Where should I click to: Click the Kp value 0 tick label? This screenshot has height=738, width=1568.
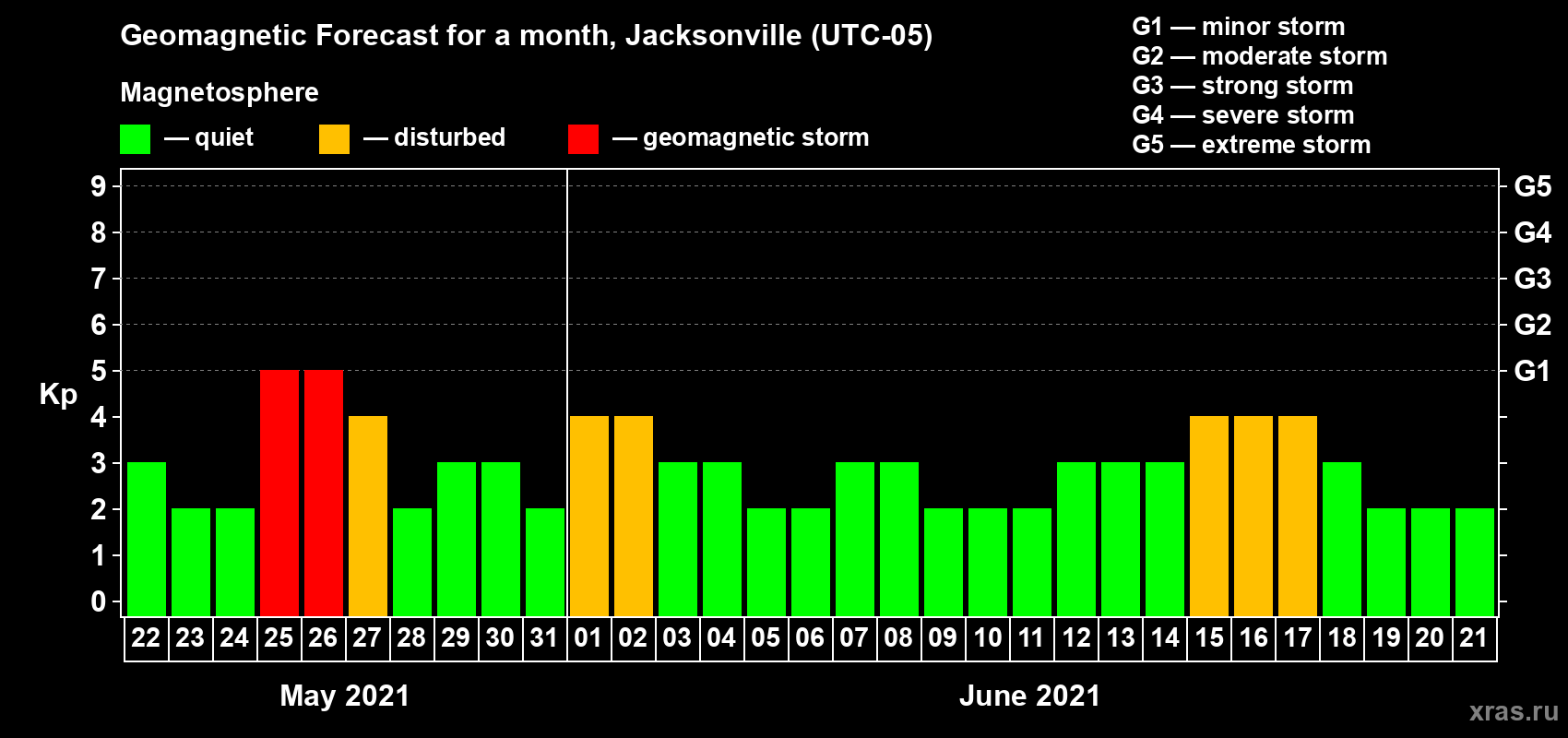point(99,601)
